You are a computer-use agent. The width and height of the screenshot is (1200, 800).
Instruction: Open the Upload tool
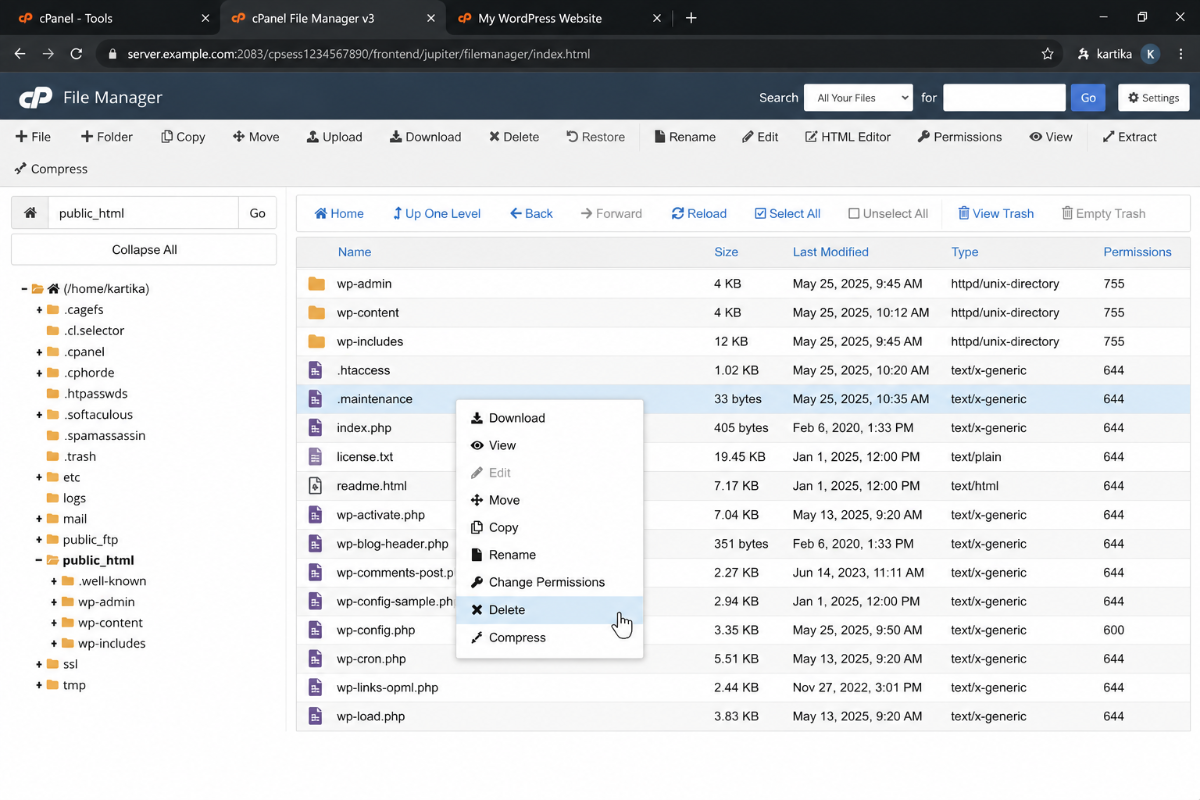coord(334,137)
